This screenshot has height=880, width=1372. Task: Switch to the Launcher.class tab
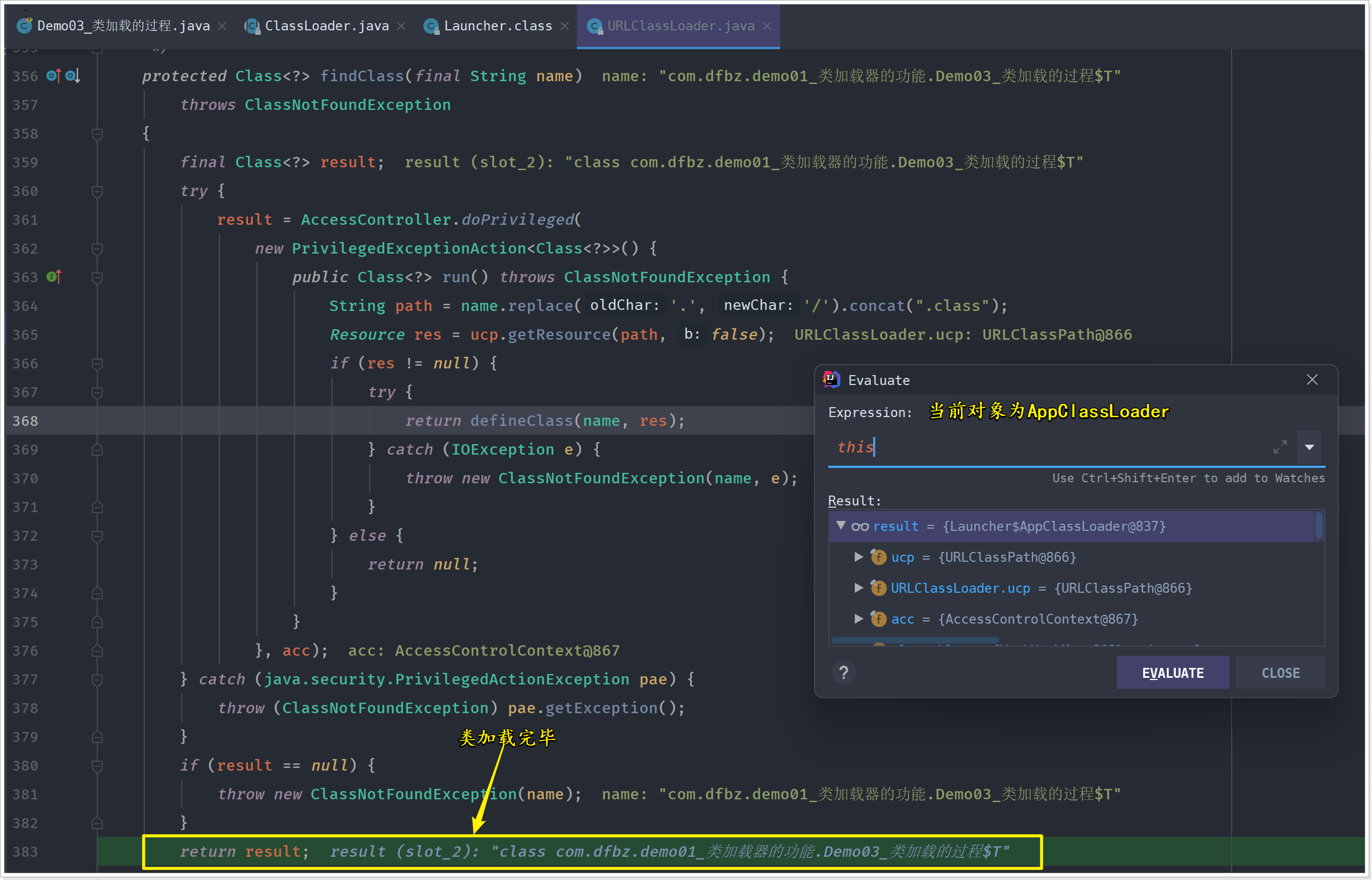pyautogui.click(x=497, y=26)
